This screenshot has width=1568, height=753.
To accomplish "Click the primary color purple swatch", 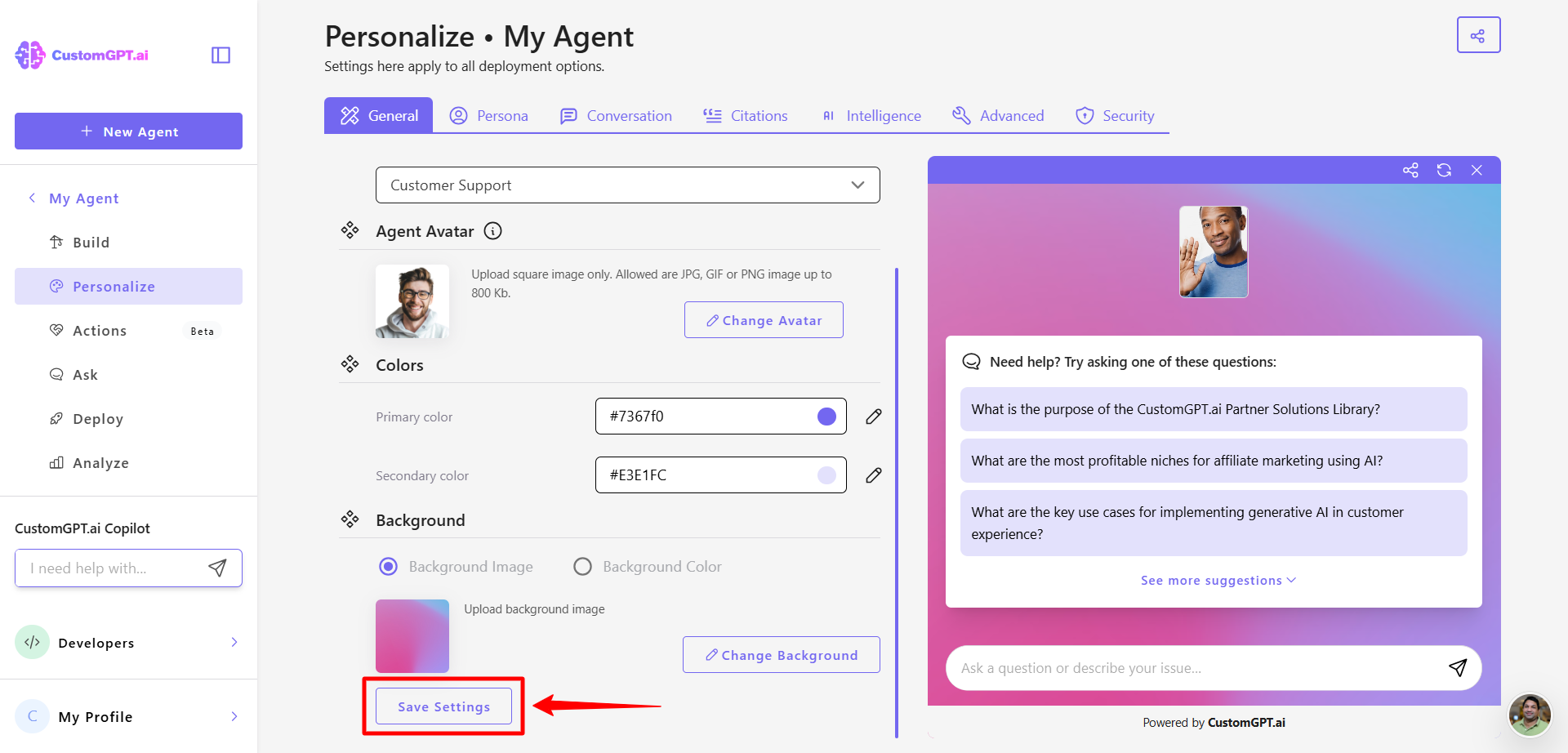I will [x=826, y=417].
